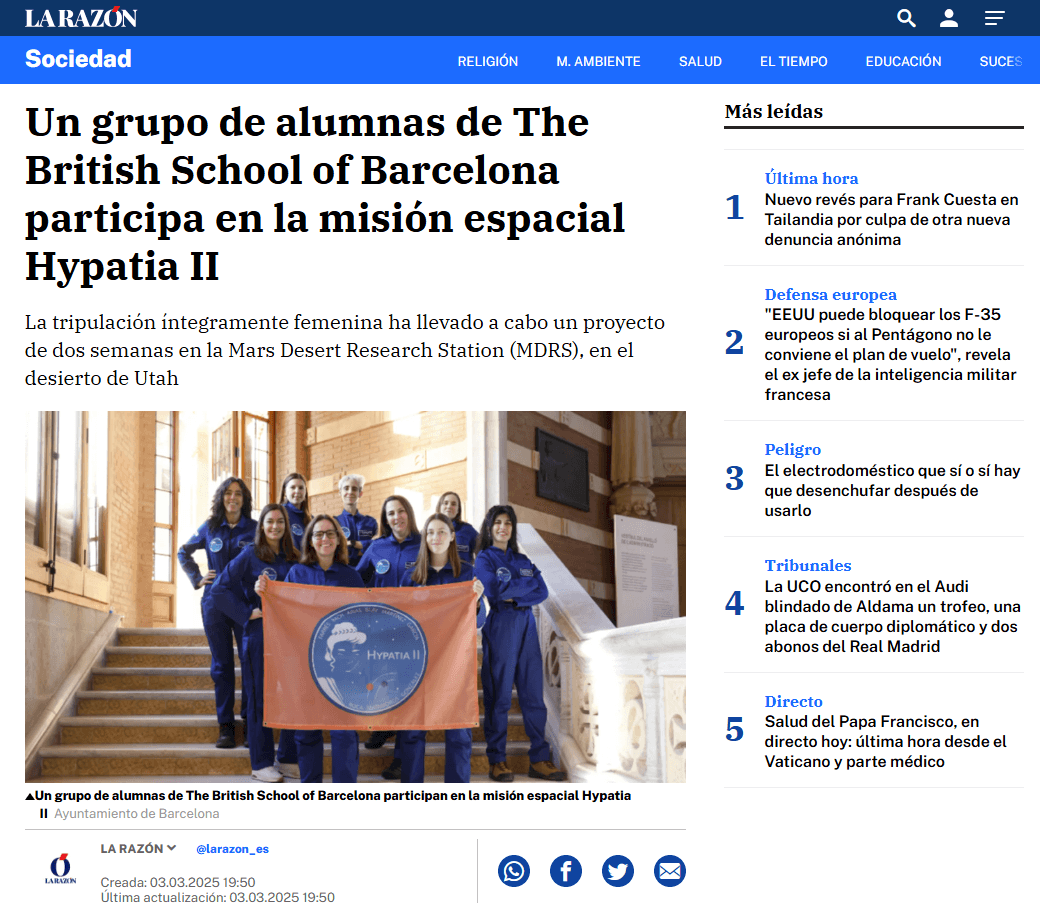The image size is (1040, 910).
Task: Read Frank Cuesta Tailandia article
Action: click(x=891, y=220)
